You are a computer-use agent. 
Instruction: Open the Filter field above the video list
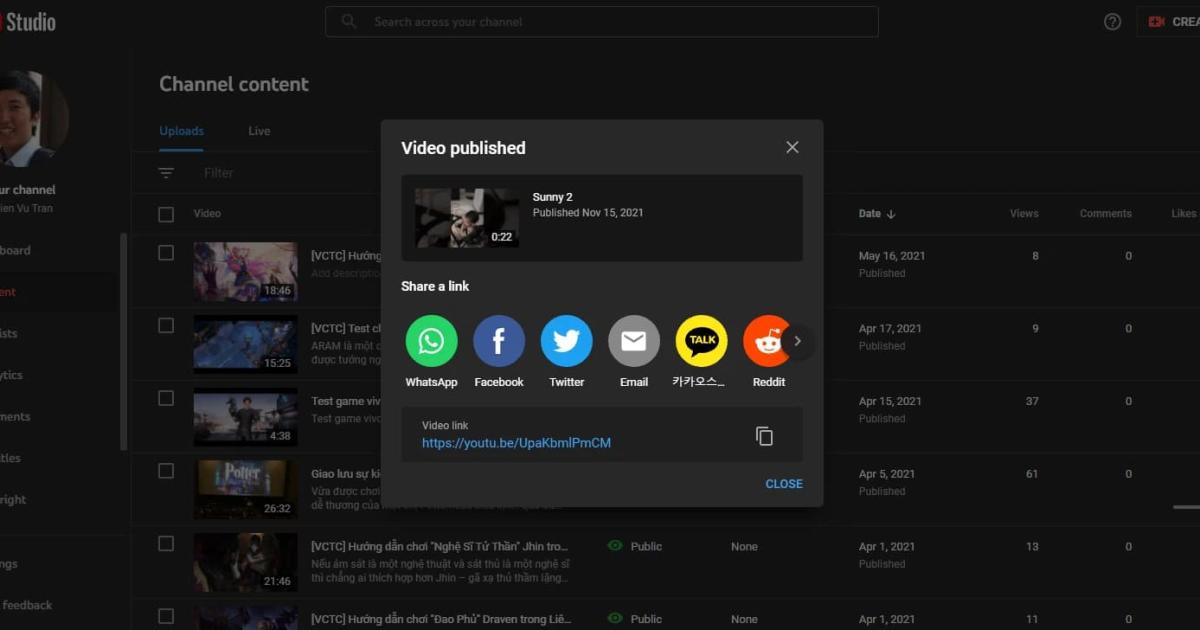tap(218, 172)
